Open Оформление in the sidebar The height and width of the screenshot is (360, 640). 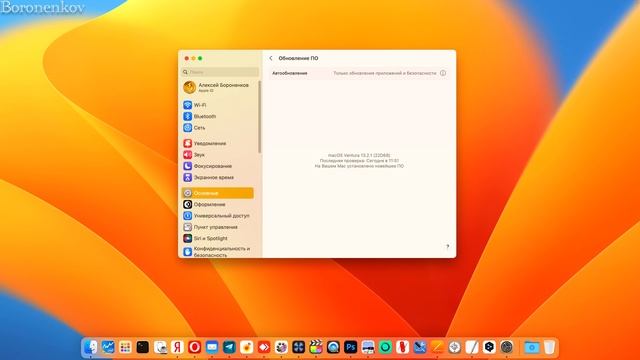(218, 204)
